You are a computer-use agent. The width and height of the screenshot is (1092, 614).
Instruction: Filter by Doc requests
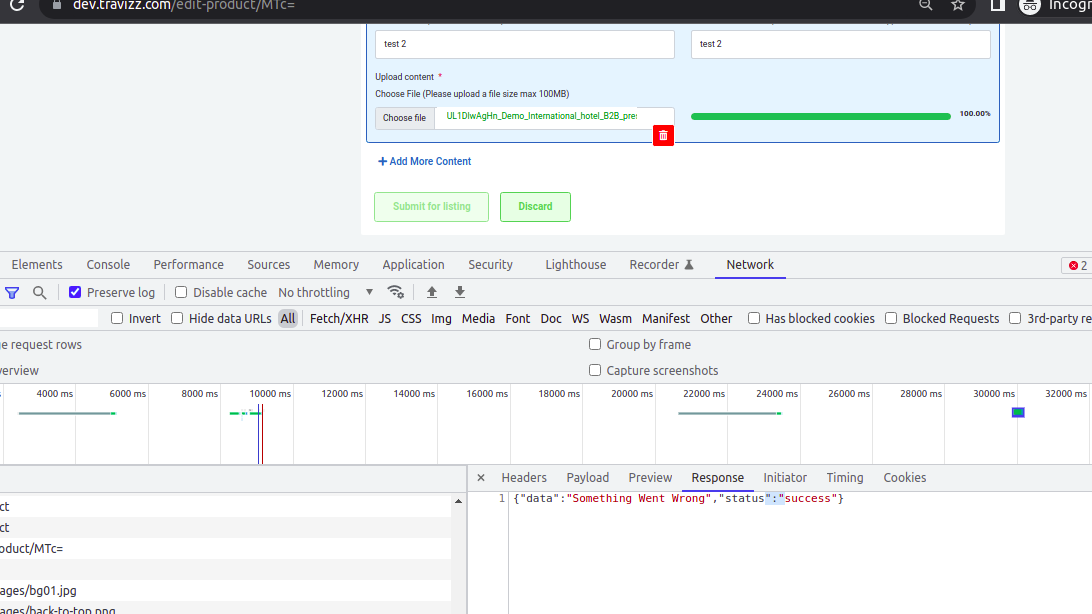click(551, 318)
